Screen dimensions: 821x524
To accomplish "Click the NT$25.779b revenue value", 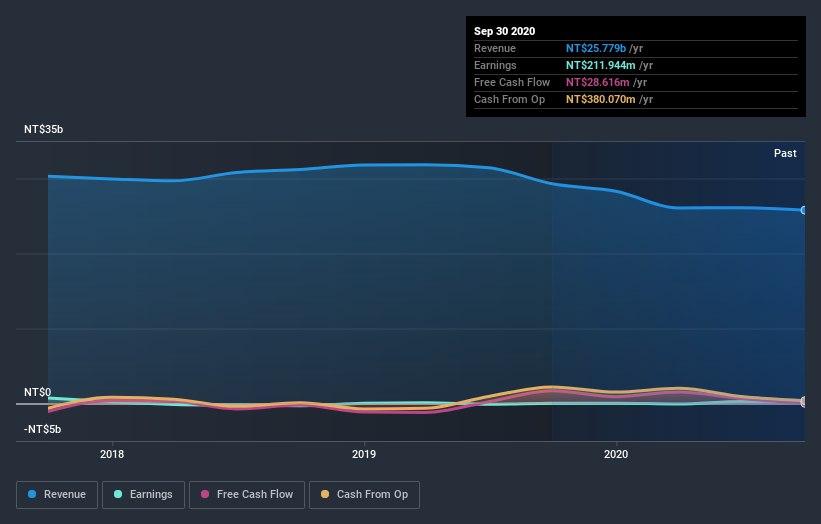I will (x=596, y=48).
